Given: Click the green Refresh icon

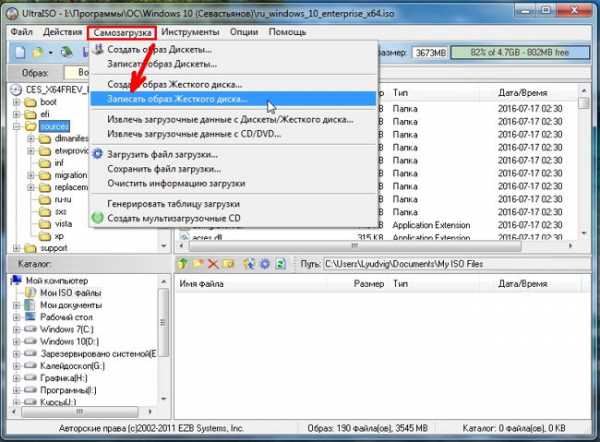Looking at the screenshot, I should (x=280, y=264).
